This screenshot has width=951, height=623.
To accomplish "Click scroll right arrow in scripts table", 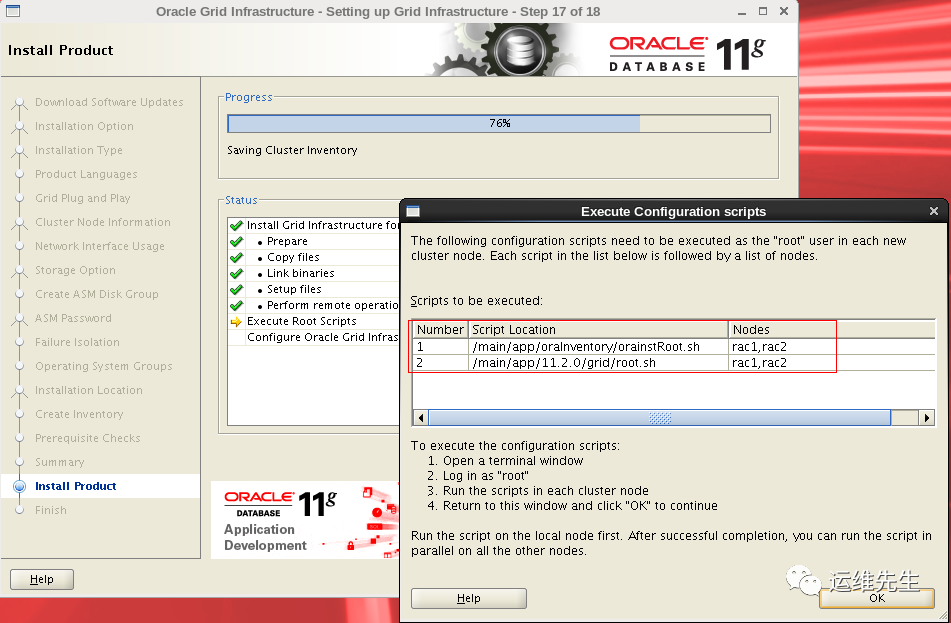I will (926, 417).
